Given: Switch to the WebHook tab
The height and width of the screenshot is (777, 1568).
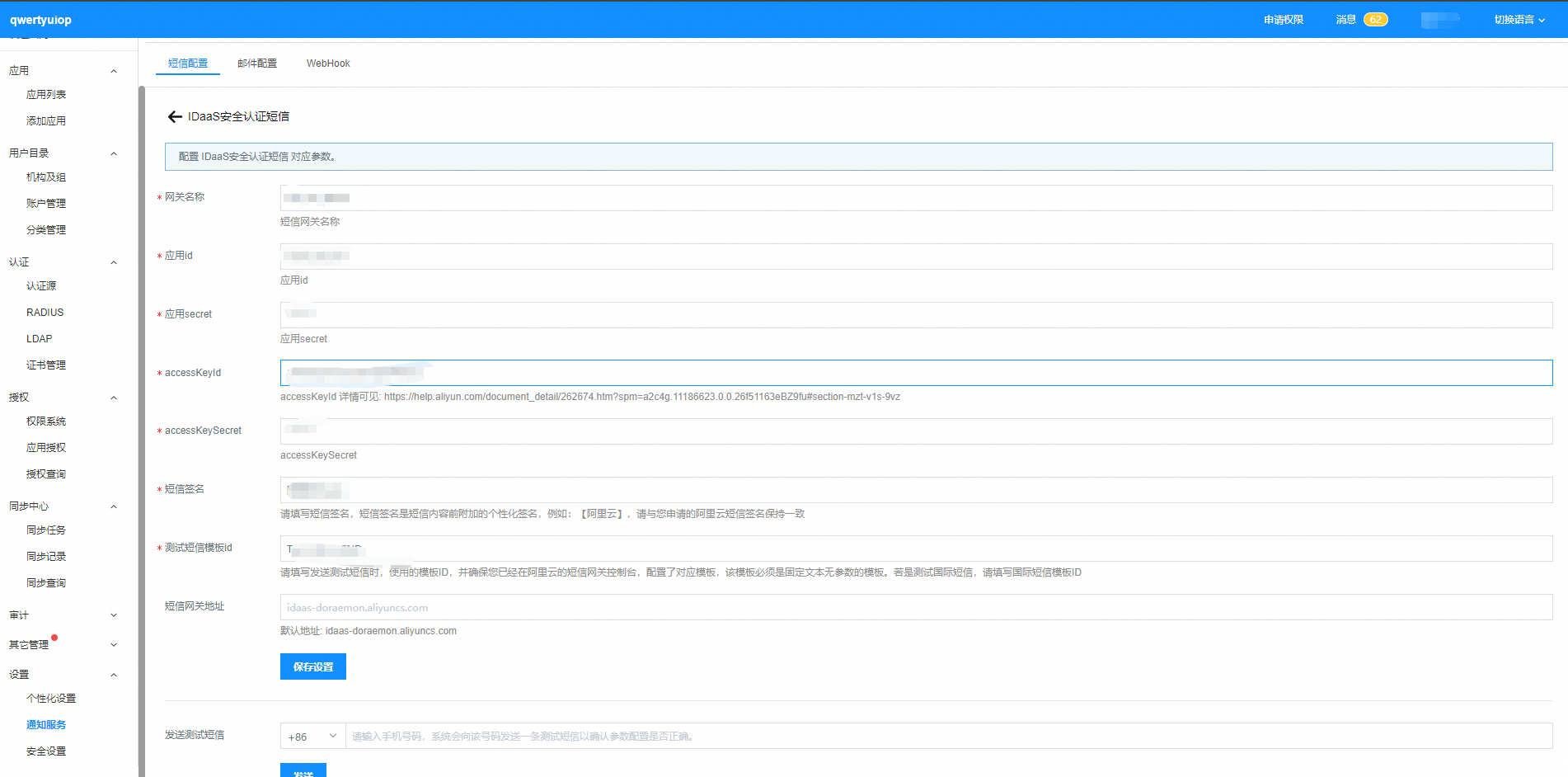Looking at the screenshot, I should [328, 64].
